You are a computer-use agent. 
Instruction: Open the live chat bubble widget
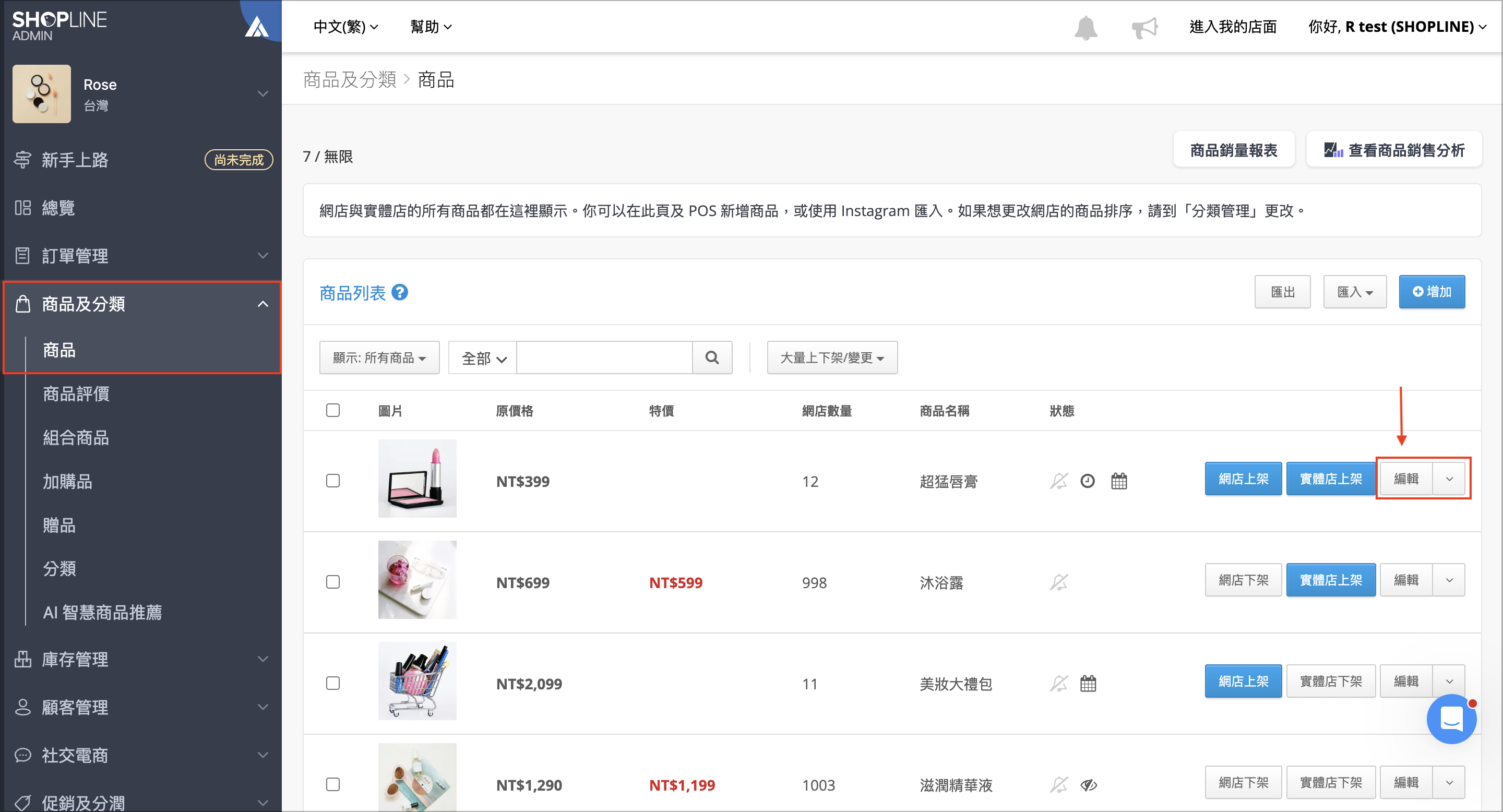1452,719
